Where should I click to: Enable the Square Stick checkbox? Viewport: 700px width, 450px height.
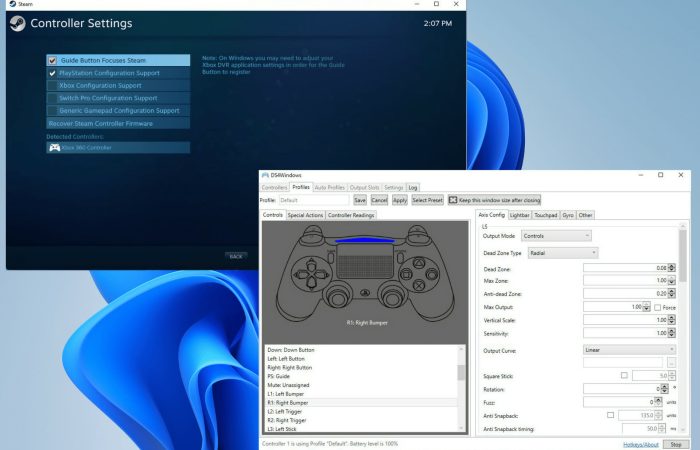click(x=624, y=375)
